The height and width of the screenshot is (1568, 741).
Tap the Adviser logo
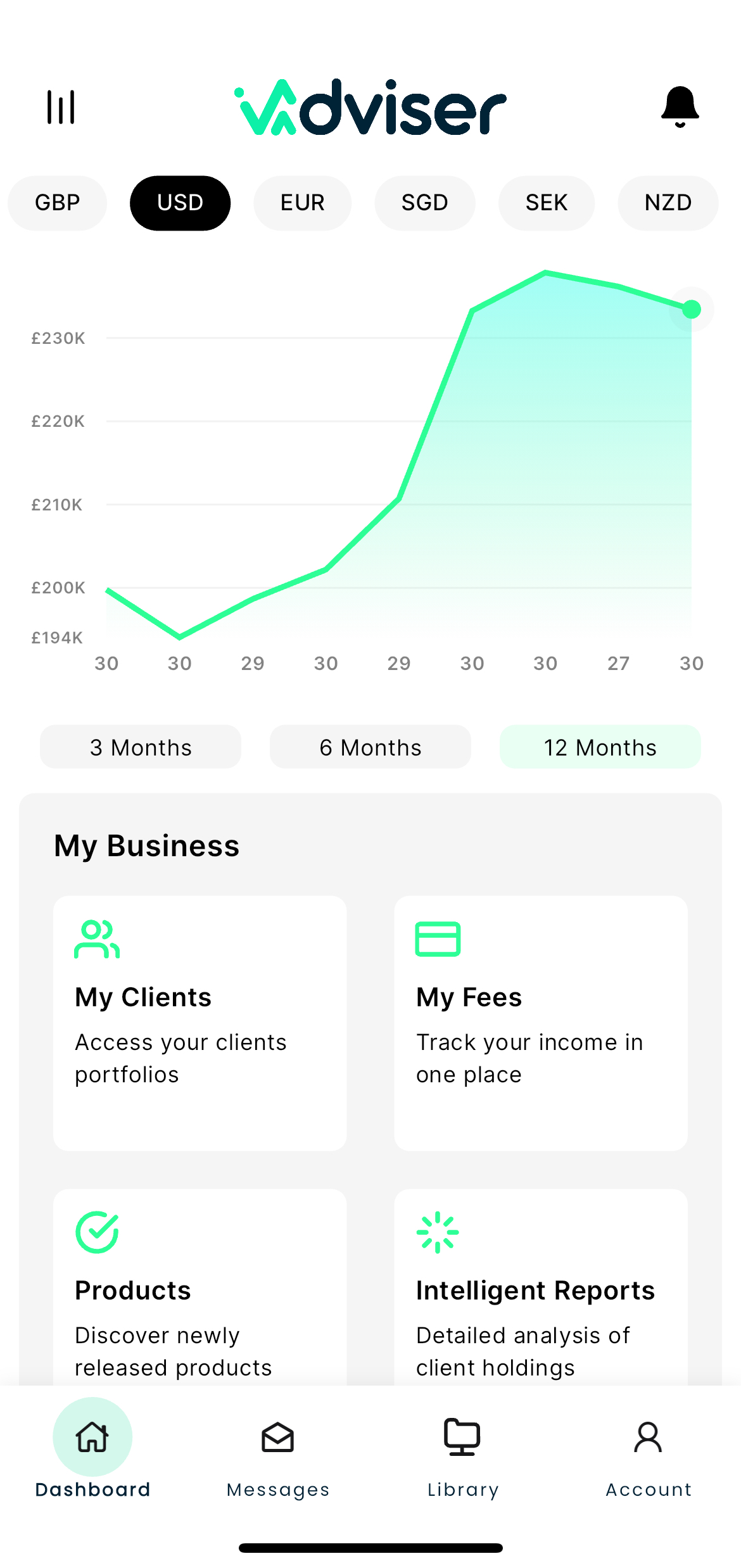point(370,107)
